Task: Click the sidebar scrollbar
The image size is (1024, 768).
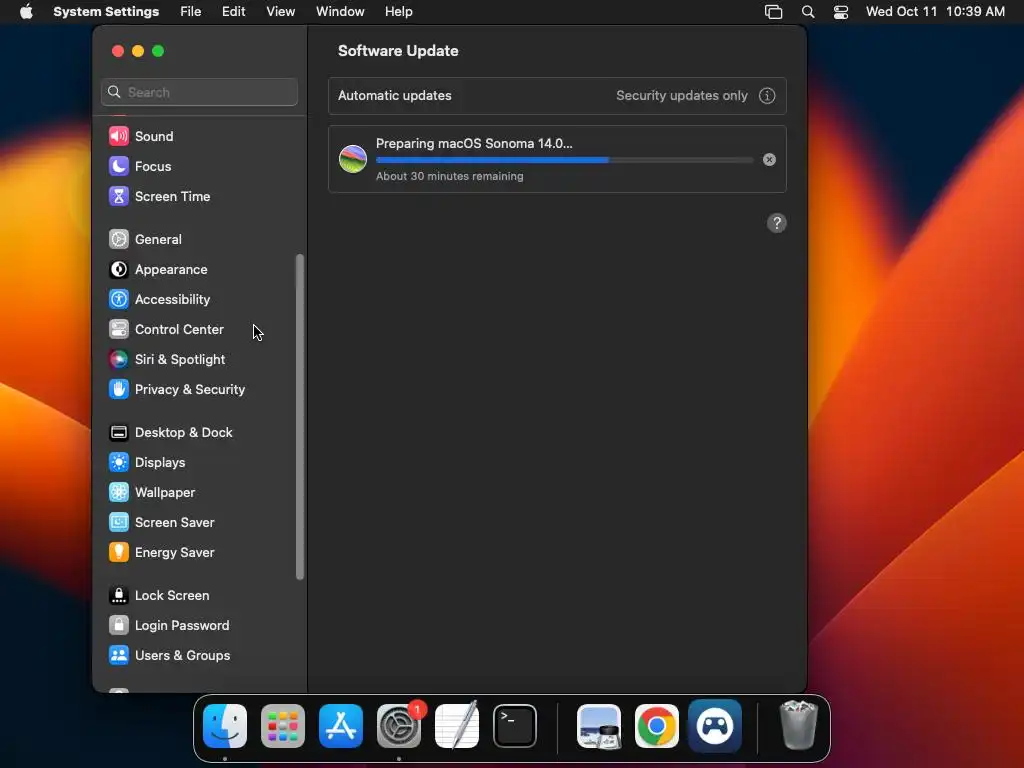Action: pyautogui.click(x=300, y=417)
